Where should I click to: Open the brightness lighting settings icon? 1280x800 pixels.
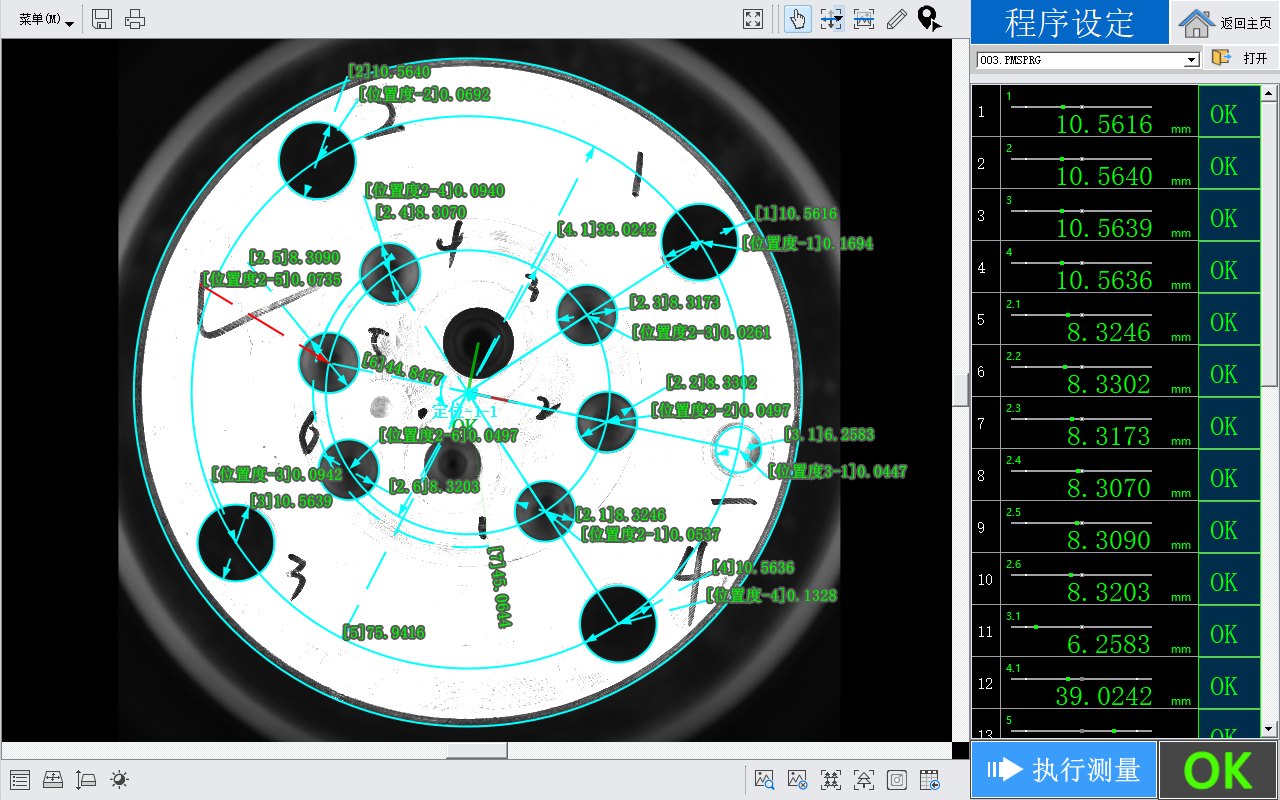click(119, 780)
